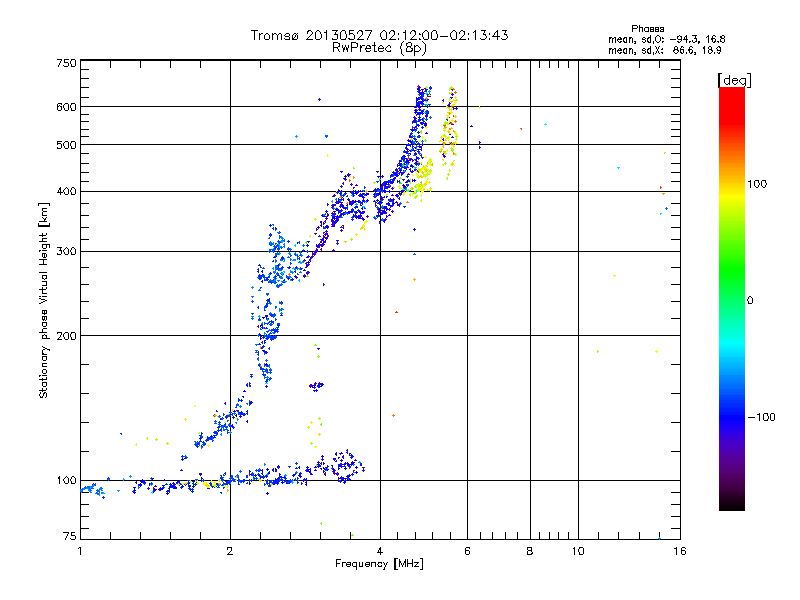
Task: Click the y-axis tick label '600'
Action: coord(67,107)
